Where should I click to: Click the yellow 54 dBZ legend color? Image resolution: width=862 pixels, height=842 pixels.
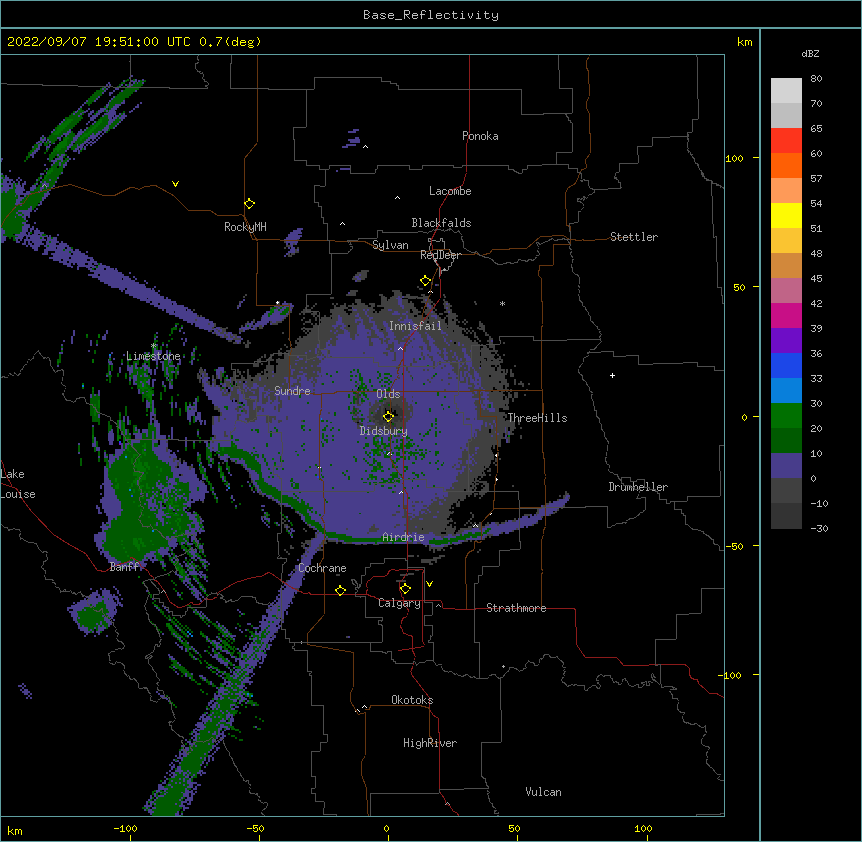tap(786, 215)
